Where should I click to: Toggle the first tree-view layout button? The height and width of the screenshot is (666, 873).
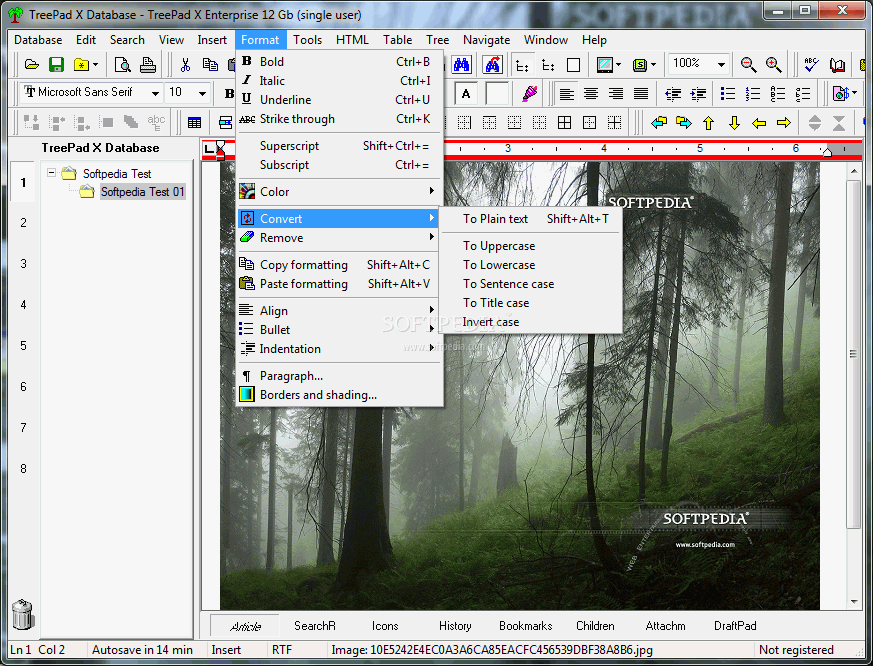(x=522, y=66)
